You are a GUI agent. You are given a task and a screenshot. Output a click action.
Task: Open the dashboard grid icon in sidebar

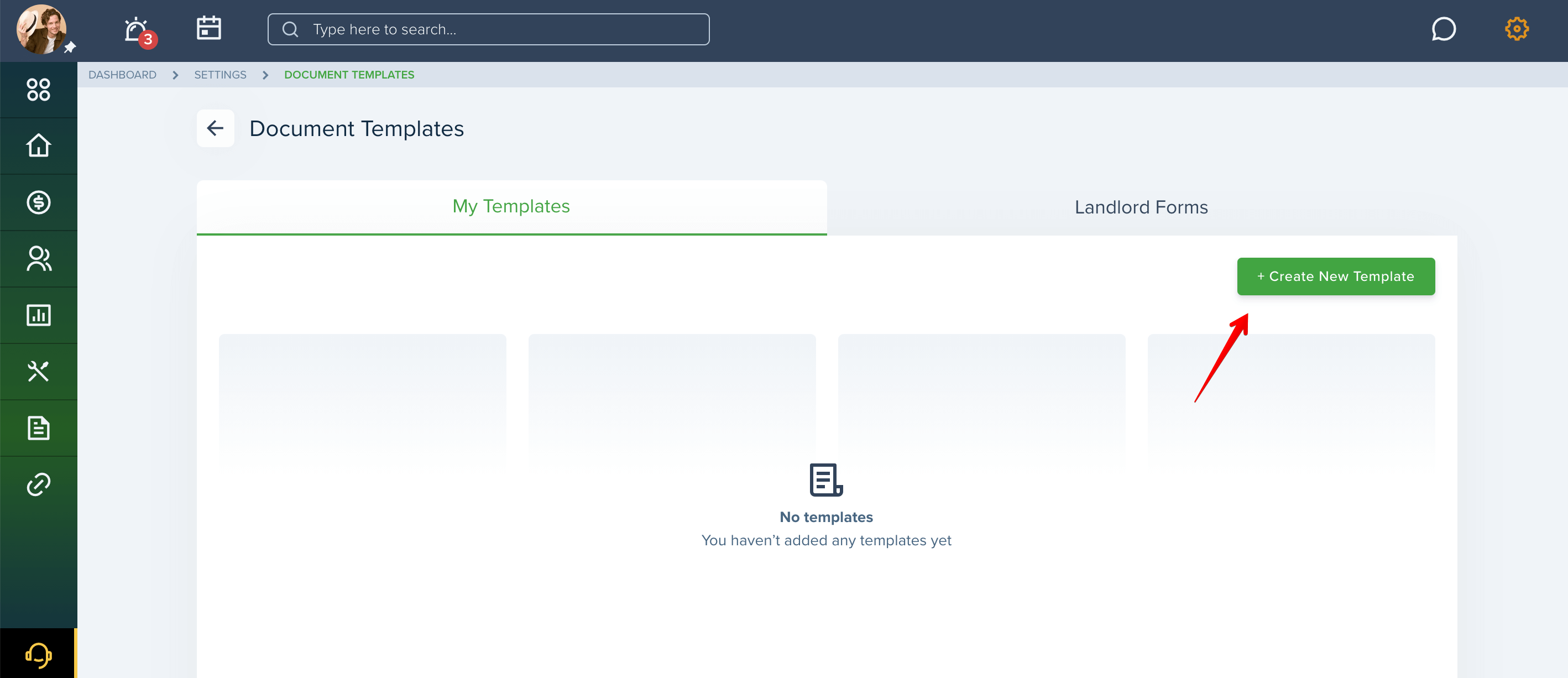coord(38,90)
